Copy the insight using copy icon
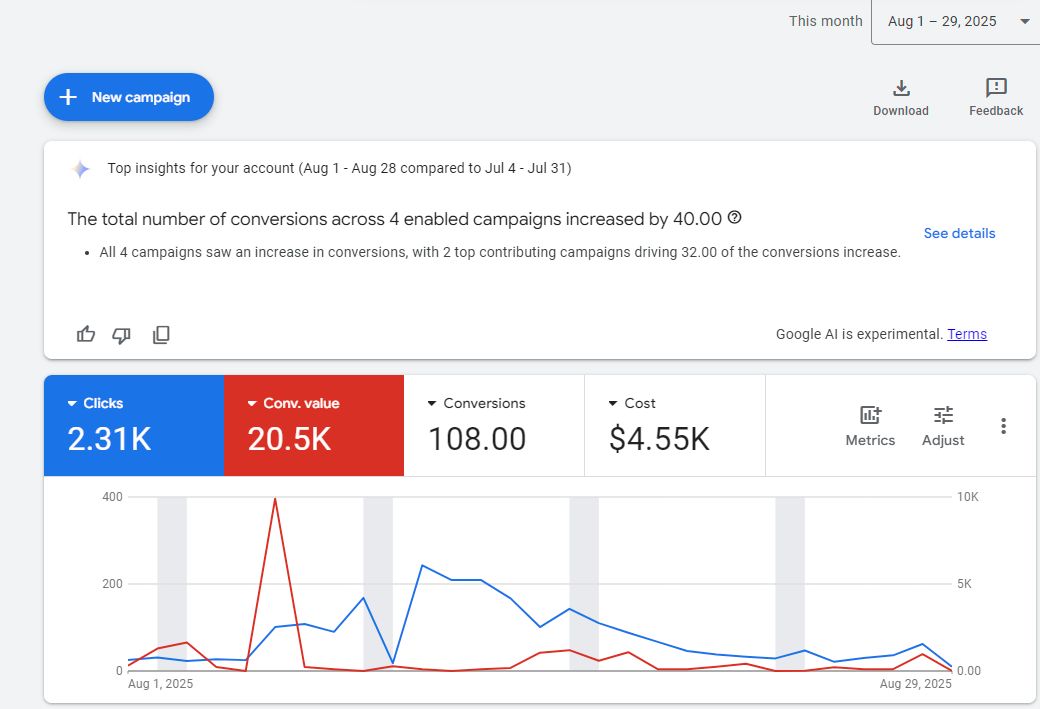 tap(161, 335)
